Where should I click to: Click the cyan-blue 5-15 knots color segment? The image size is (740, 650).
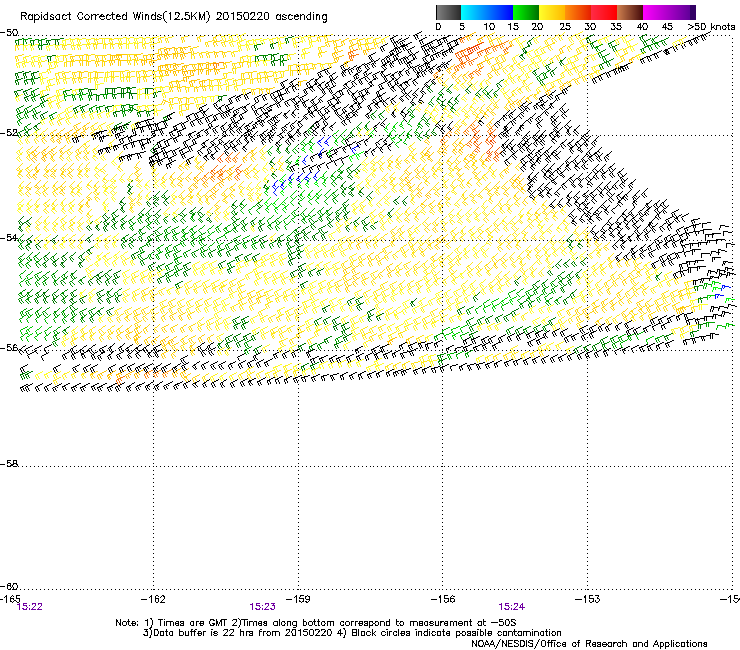(x=487, y=12)
